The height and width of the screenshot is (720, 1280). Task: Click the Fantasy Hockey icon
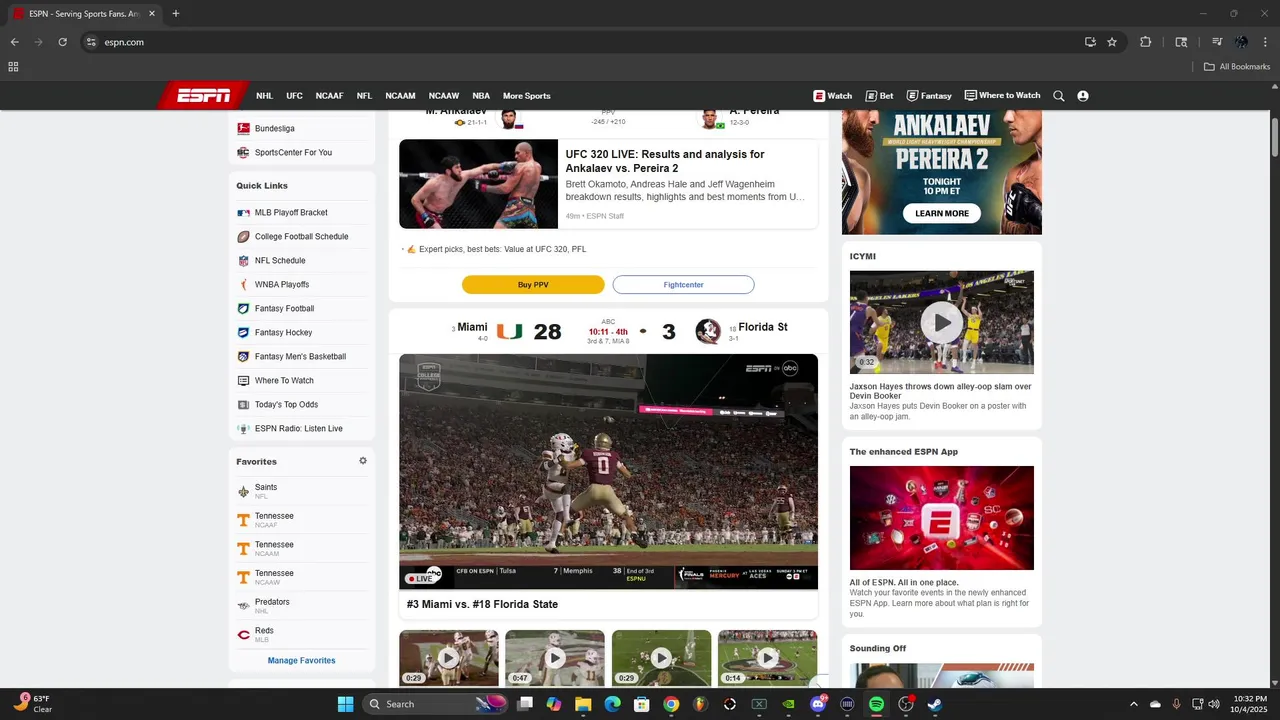coord(243,332)
